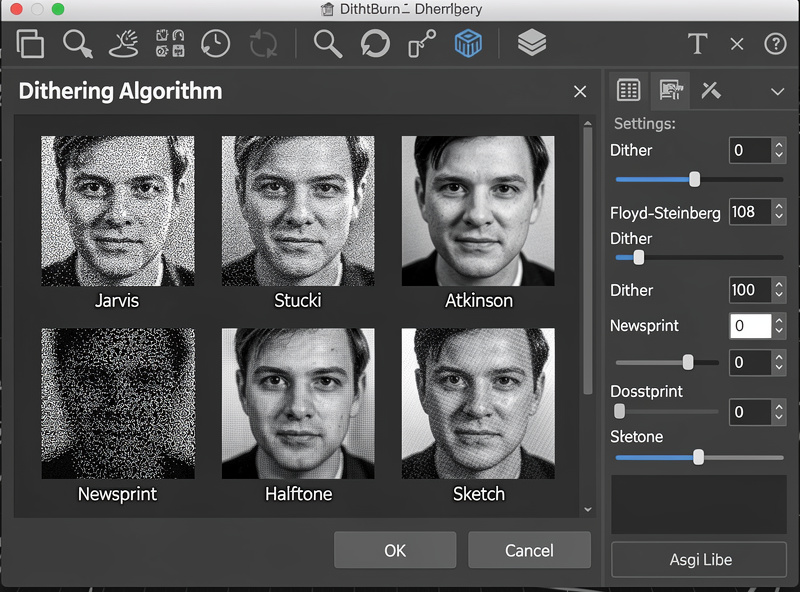800x592 pixels.
Task: Open the clock history icon
Action: [x=215, y=43]
